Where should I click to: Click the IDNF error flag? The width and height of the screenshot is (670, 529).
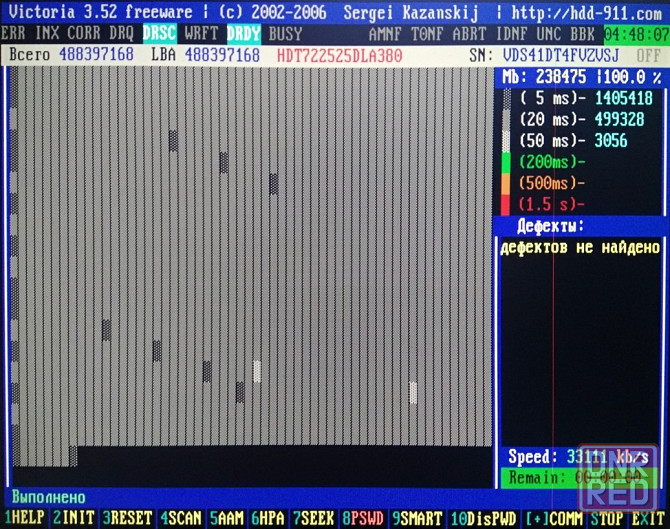[511, 33]
